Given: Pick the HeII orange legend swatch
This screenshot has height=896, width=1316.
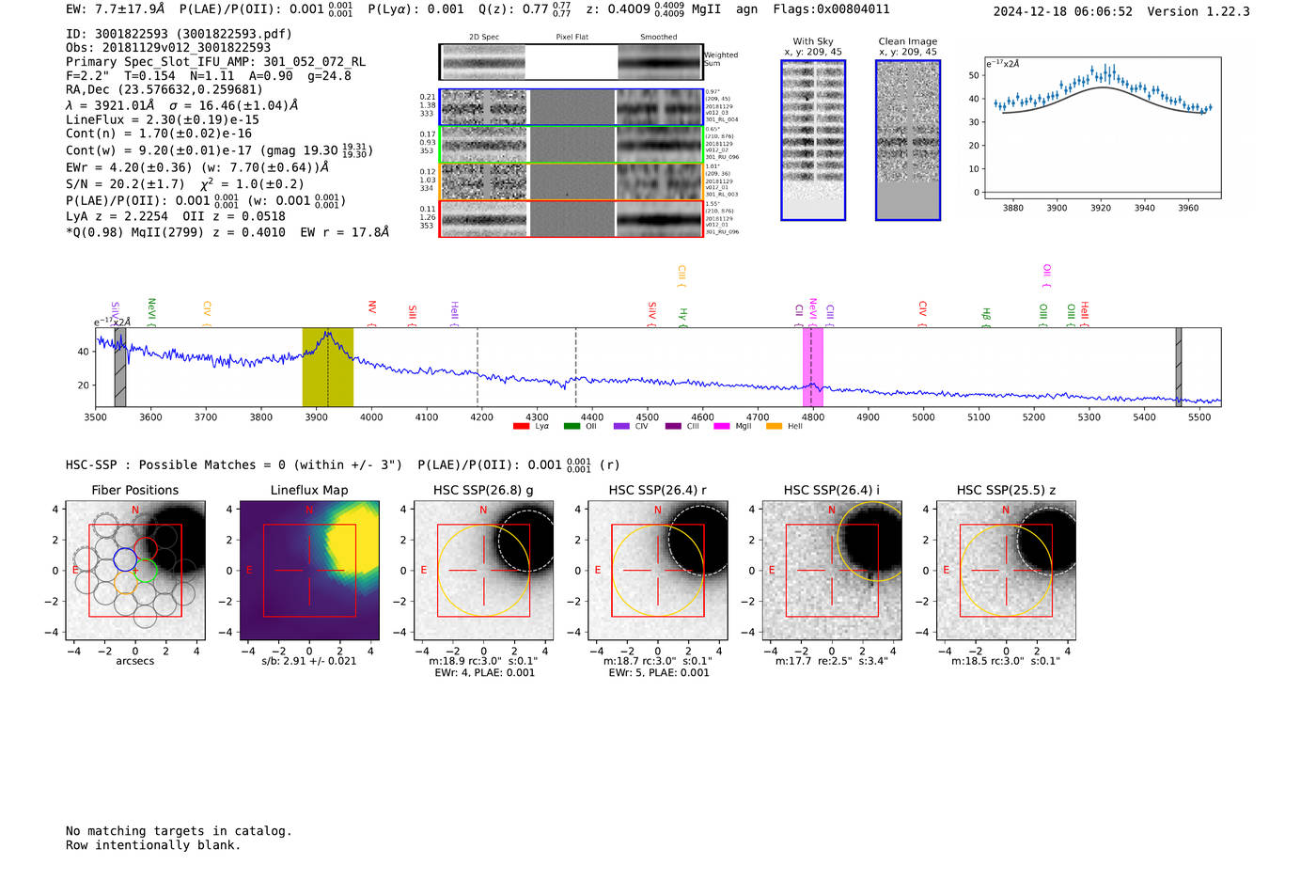Looking at the screenshot, I should [774, 427].
